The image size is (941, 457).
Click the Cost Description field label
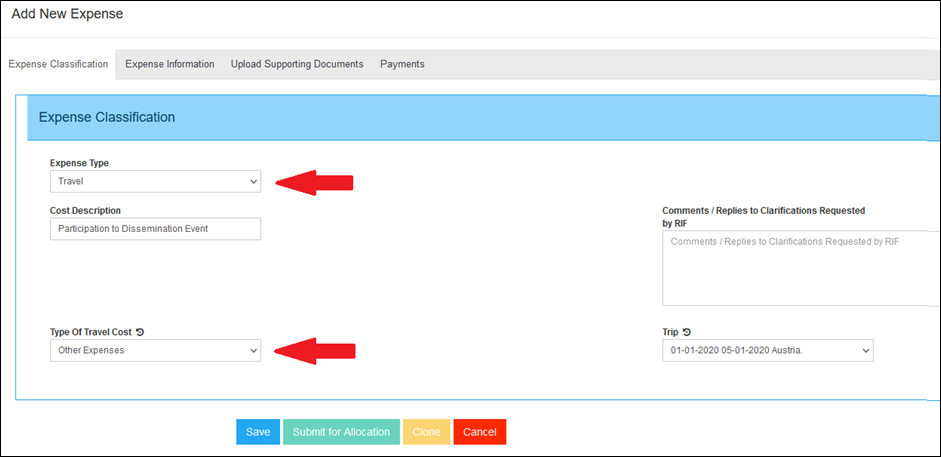click(85, 211)
